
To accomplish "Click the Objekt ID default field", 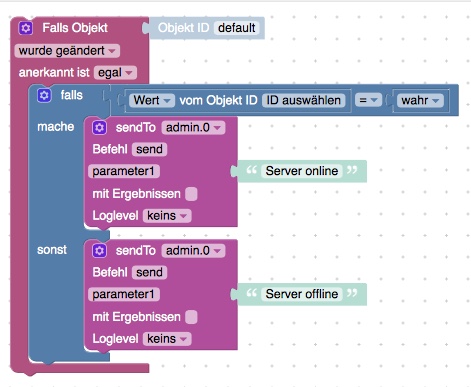I will click(237, 28).
